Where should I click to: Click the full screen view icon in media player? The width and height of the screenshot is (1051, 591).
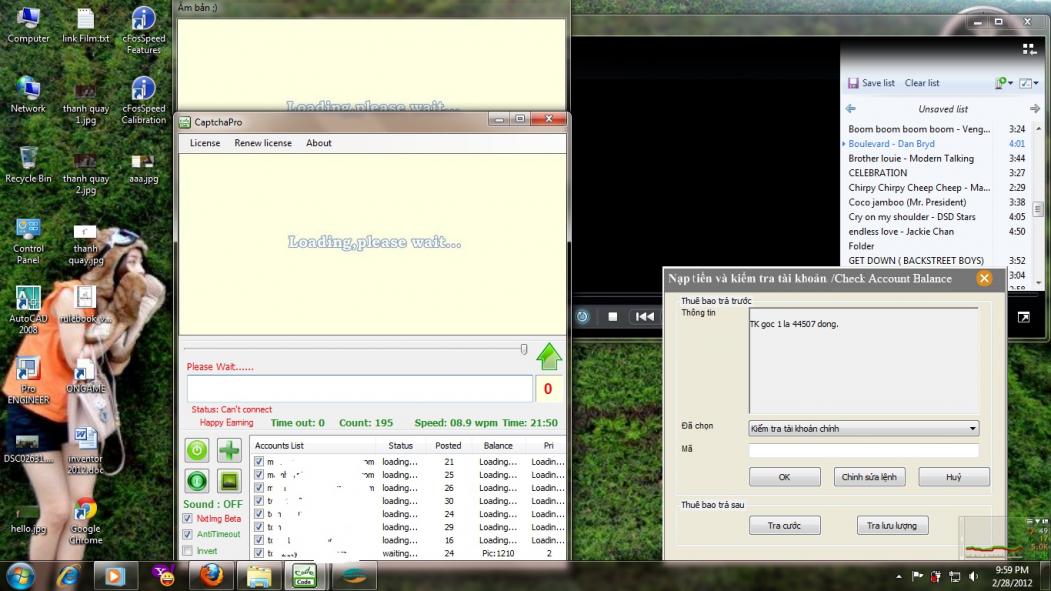(x=1024, y=317)
